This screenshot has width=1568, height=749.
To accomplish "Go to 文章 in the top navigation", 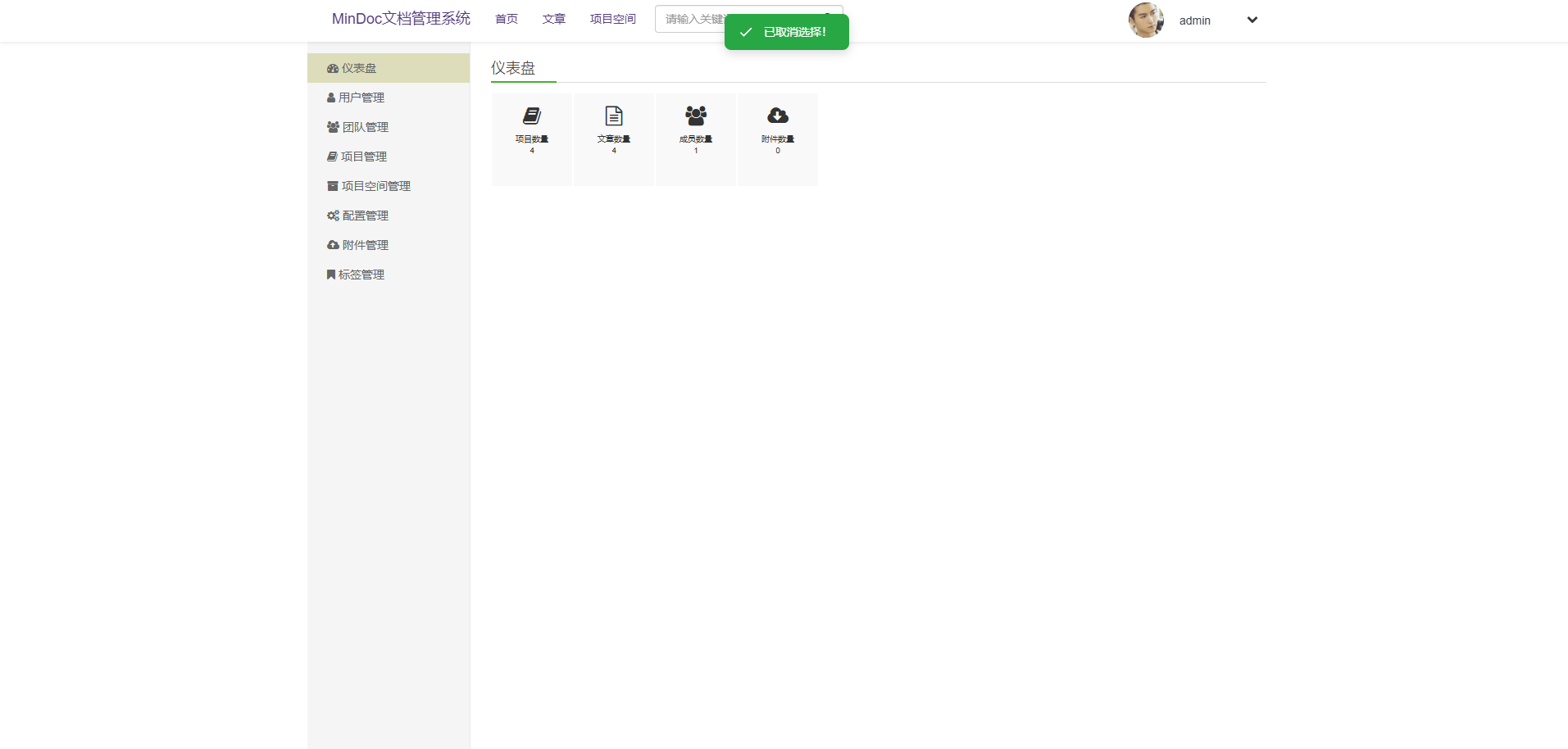I will point(554,19).
